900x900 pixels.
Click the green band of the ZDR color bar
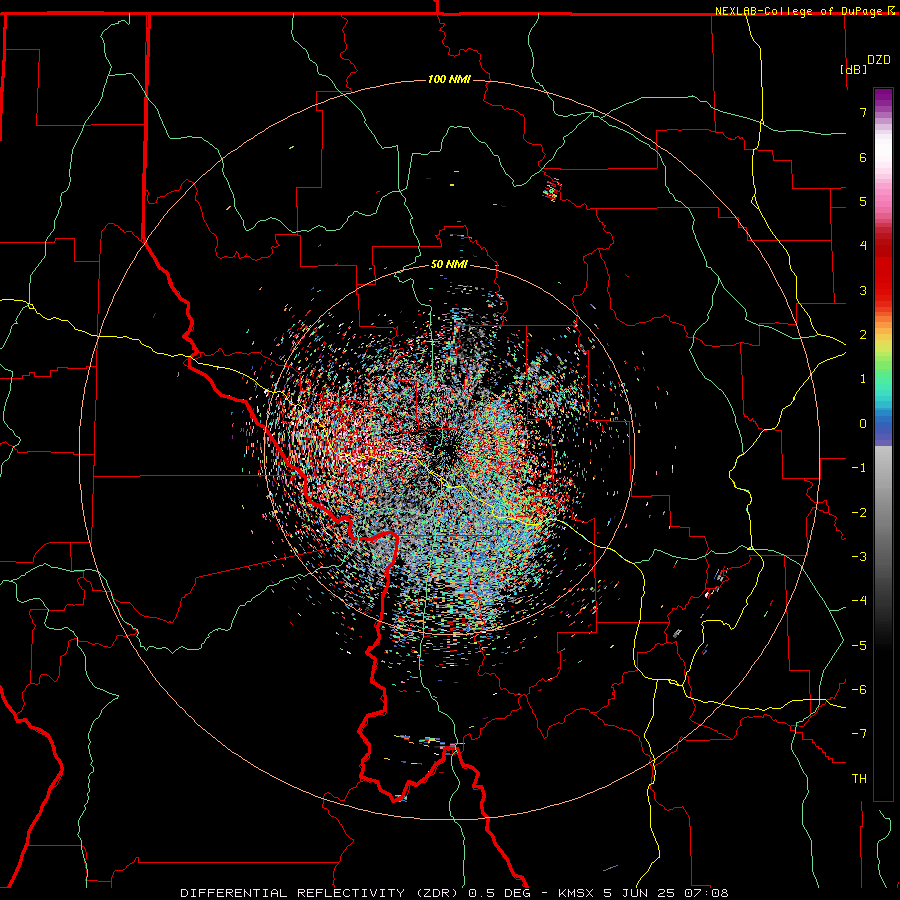883,367
